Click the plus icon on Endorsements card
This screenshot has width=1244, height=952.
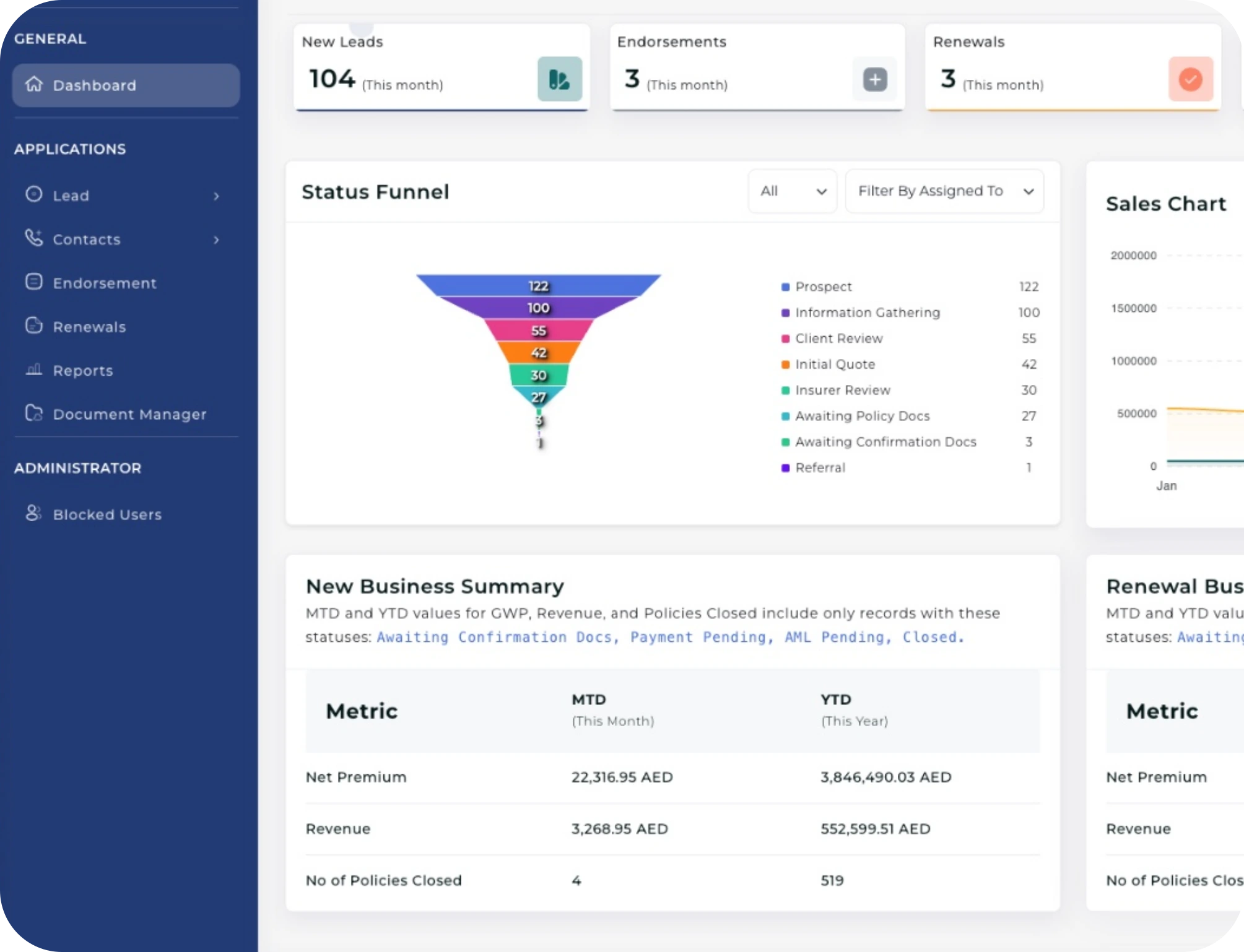874,79
